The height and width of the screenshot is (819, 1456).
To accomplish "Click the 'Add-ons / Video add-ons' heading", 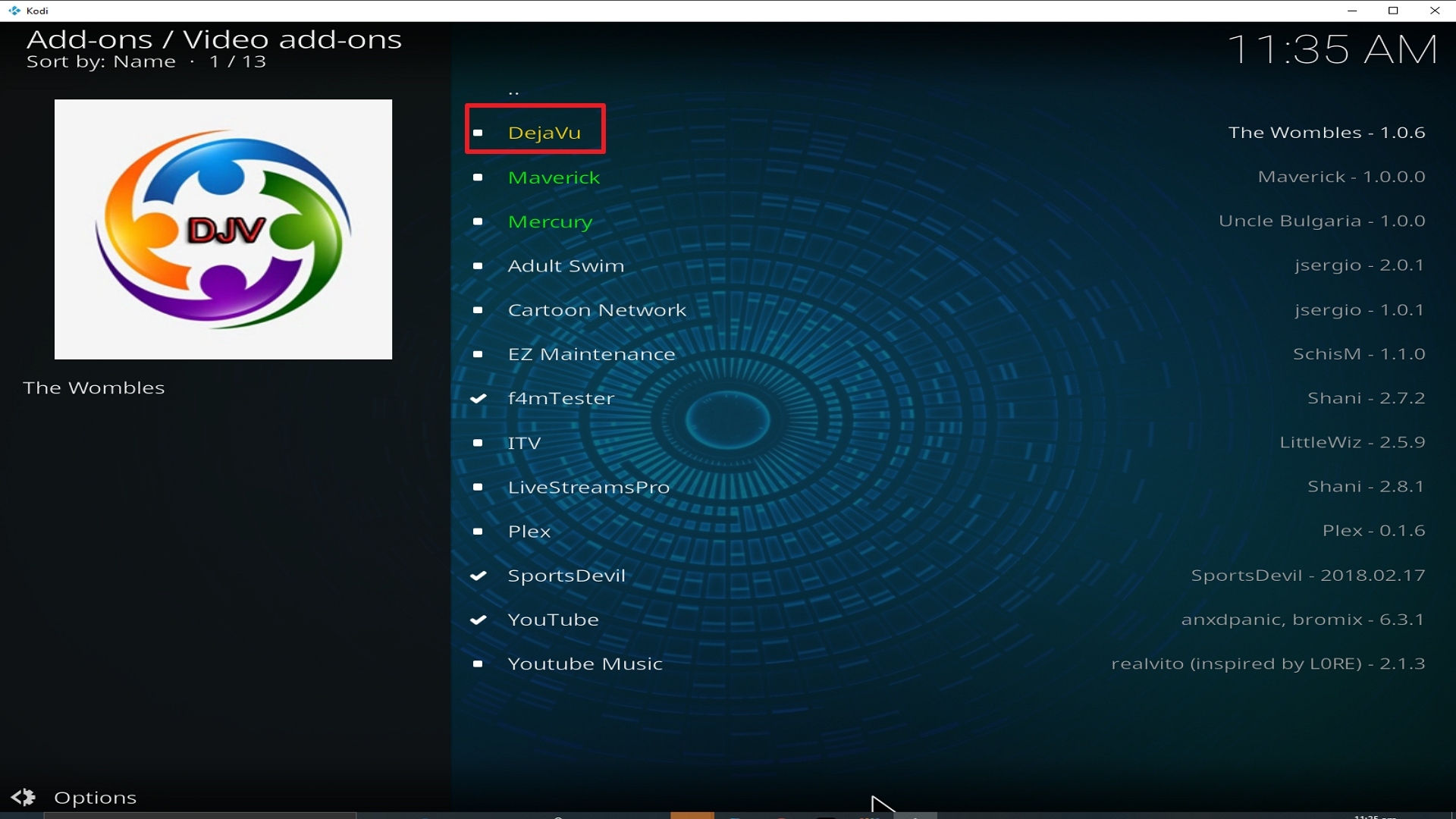I will click(214, 39).
